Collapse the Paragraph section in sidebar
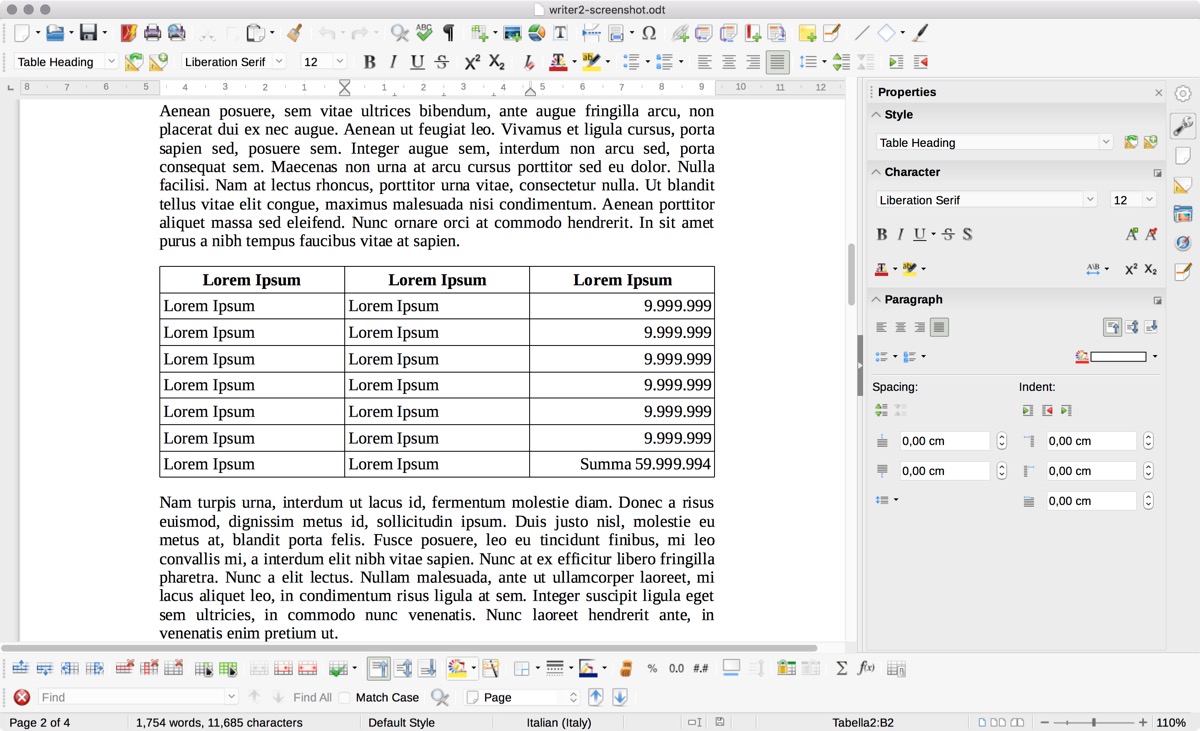 pos(877,299)
